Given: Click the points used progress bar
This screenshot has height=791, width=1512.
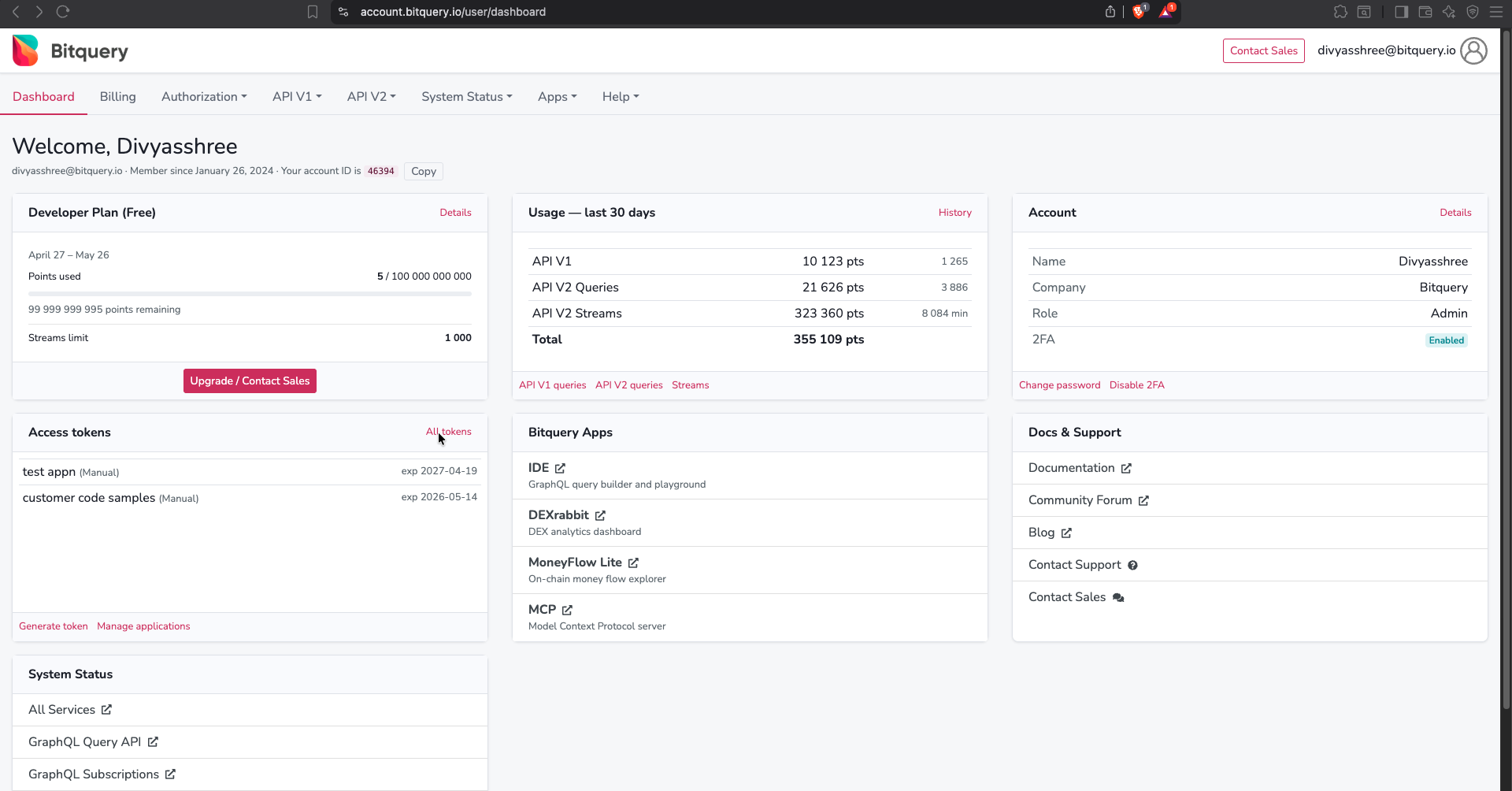Looking at the screenshot, I should tap(250, 294).
